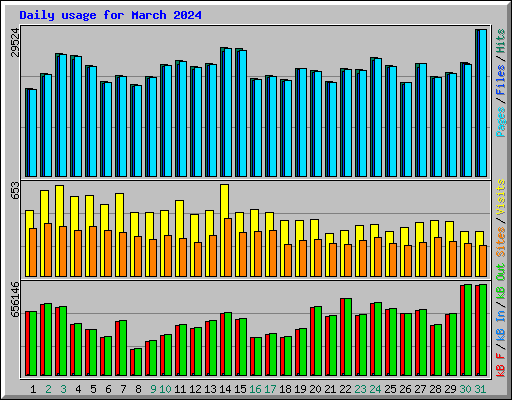Click the 'Visits' legend label
The image size is (512, 400).
click(501, 197)
